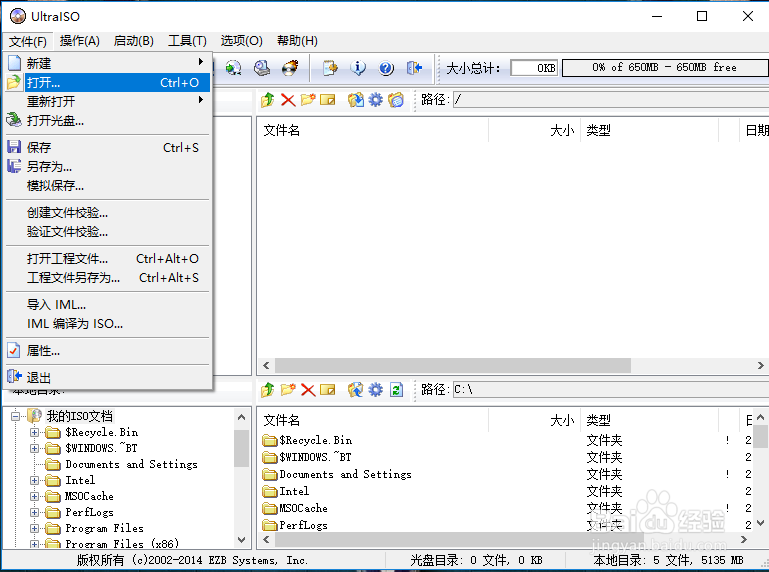Viewport: 769px width, 572px height.
Task: Open the 选项(O) menu
Action: (x=241, y=41)
